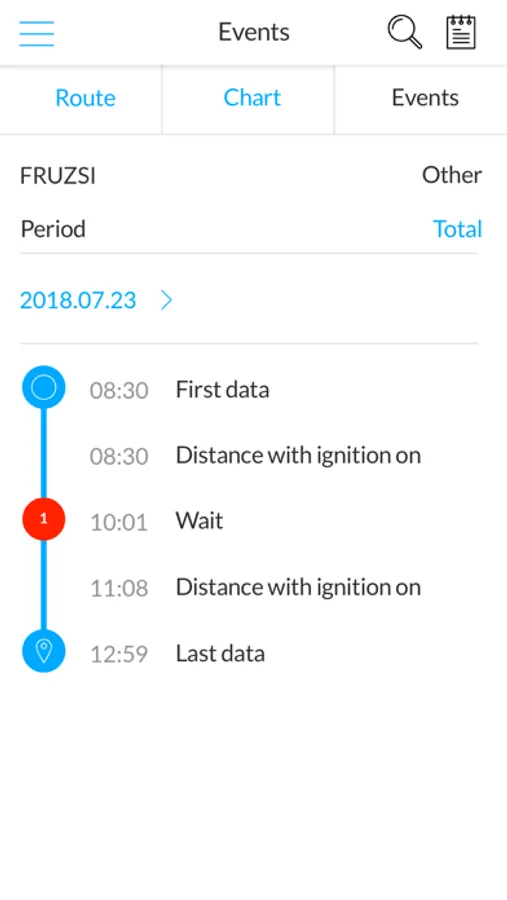Tap the blue First data circle marker

coord(44,387)
